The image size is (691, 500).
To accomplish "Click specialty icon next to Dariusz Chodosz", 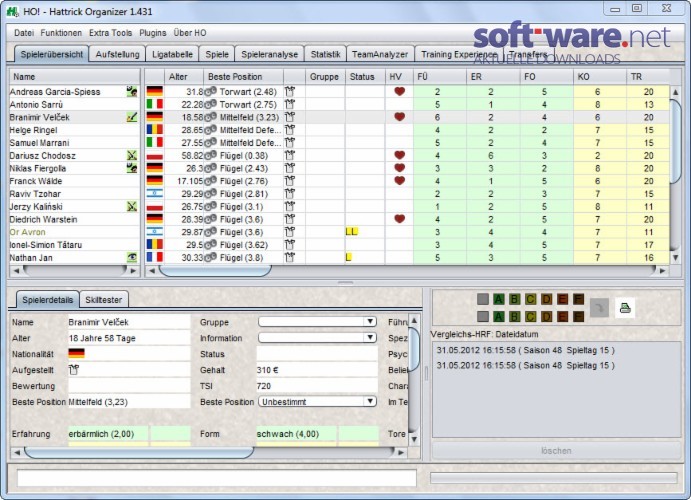I will (x=131, y=156).
